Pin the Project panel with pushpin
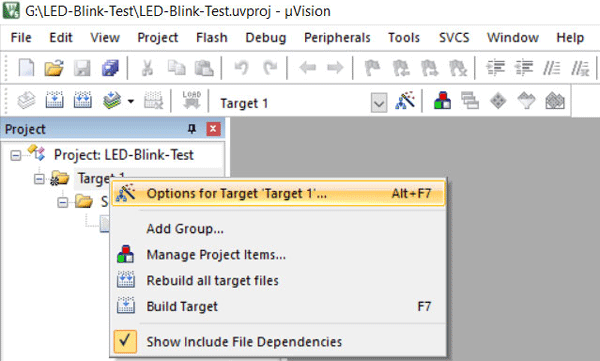 (x=192, y=129)
